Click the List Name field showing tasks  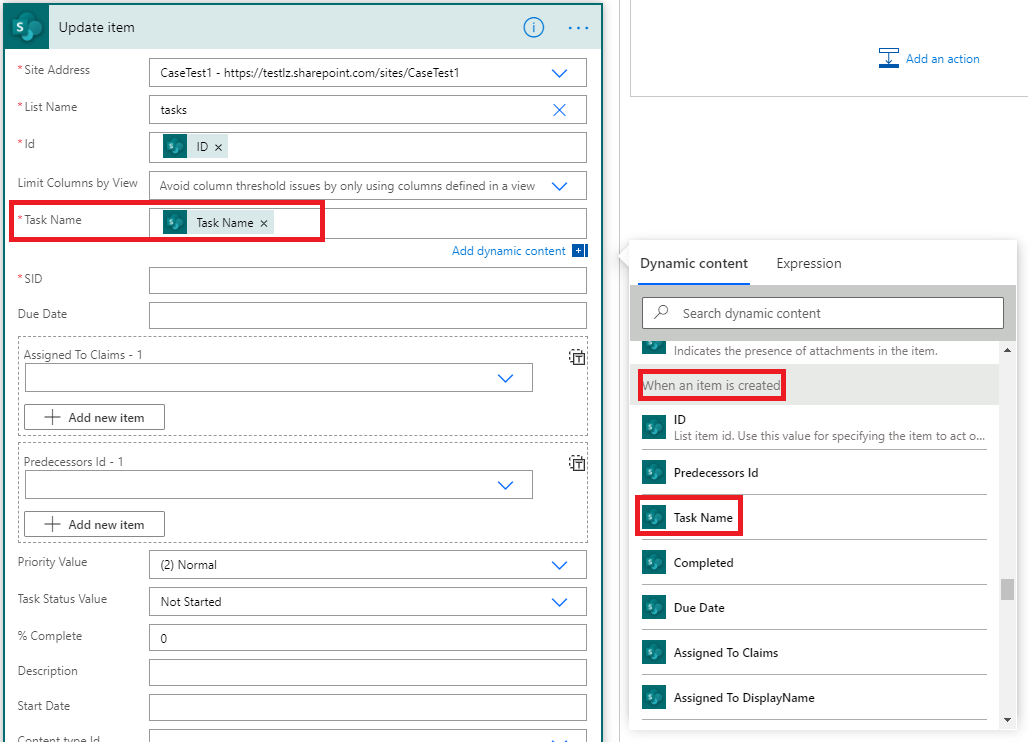[x=368, y=110]
